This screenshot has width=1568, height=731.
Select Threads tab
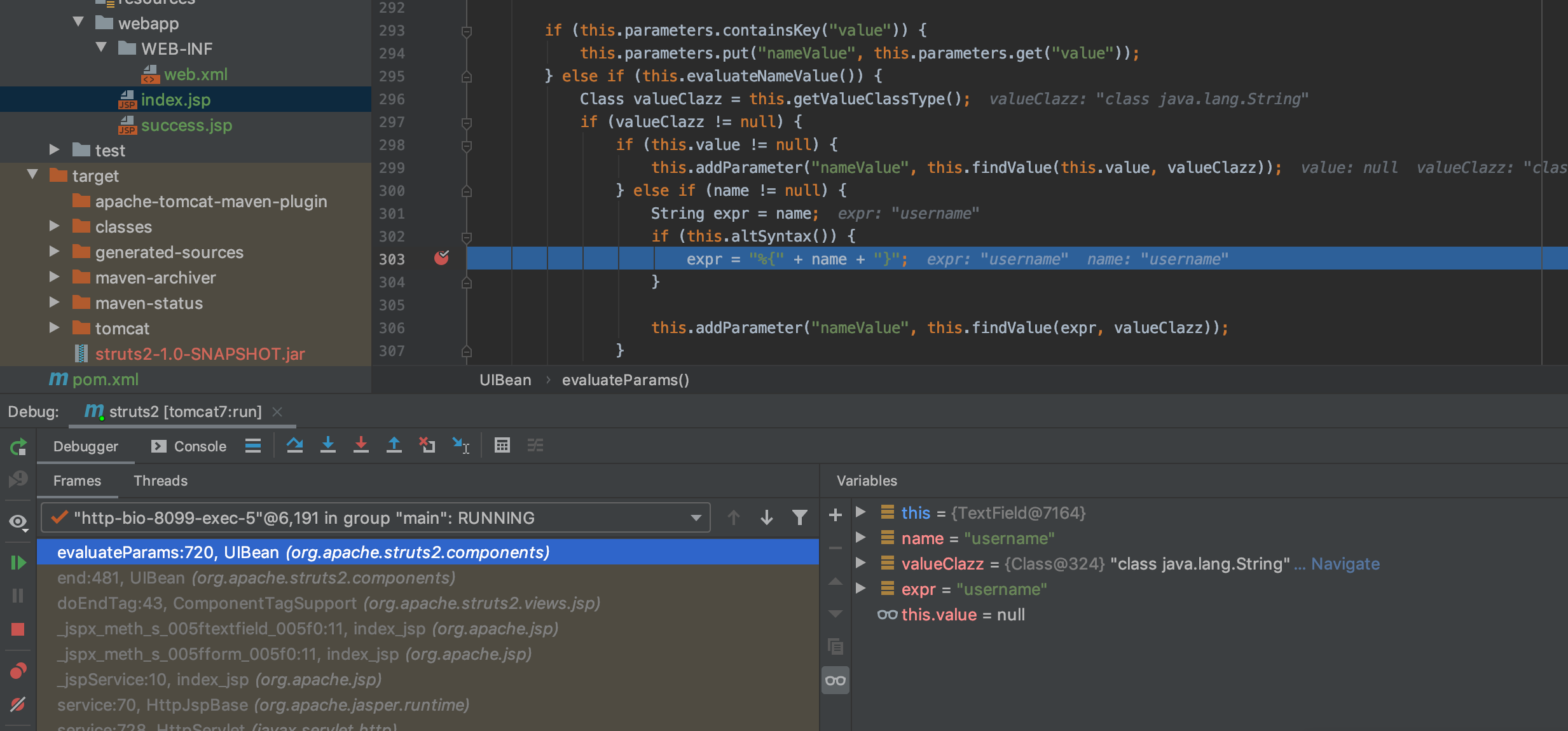(x=160, y=481)
